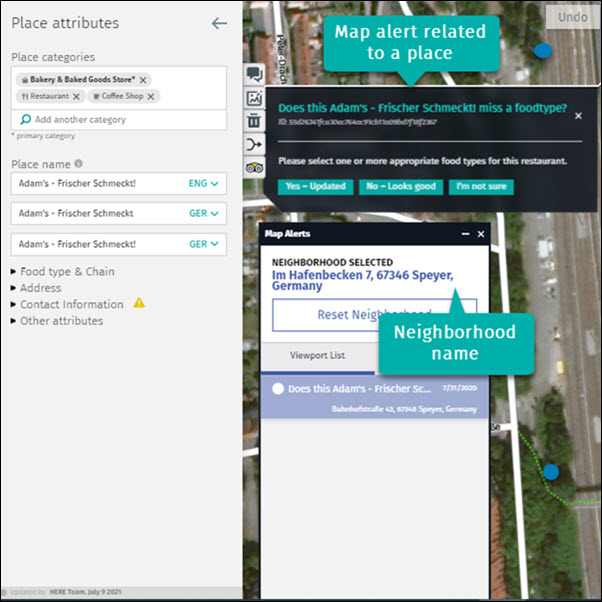
Task: Open the comments toolbar icon
Action: (254, 74)
